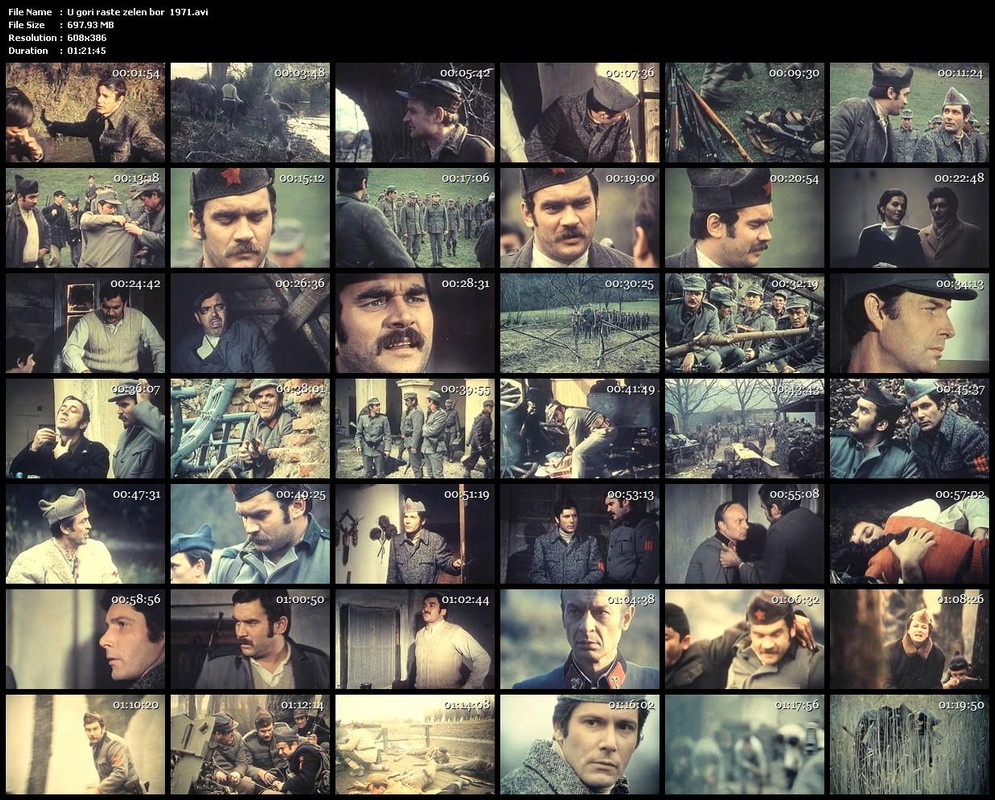Select the close-up frame 00:28:31
Viewport: 995px width, 800px height.
(415, 323)
